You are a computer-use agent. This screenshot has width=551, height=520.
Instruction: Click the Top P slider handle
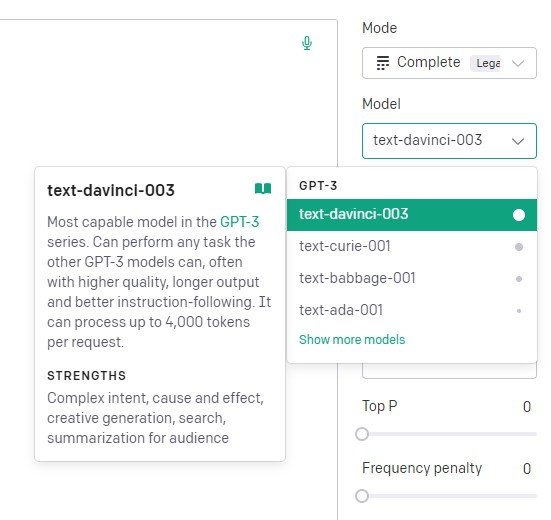[362, 434]
